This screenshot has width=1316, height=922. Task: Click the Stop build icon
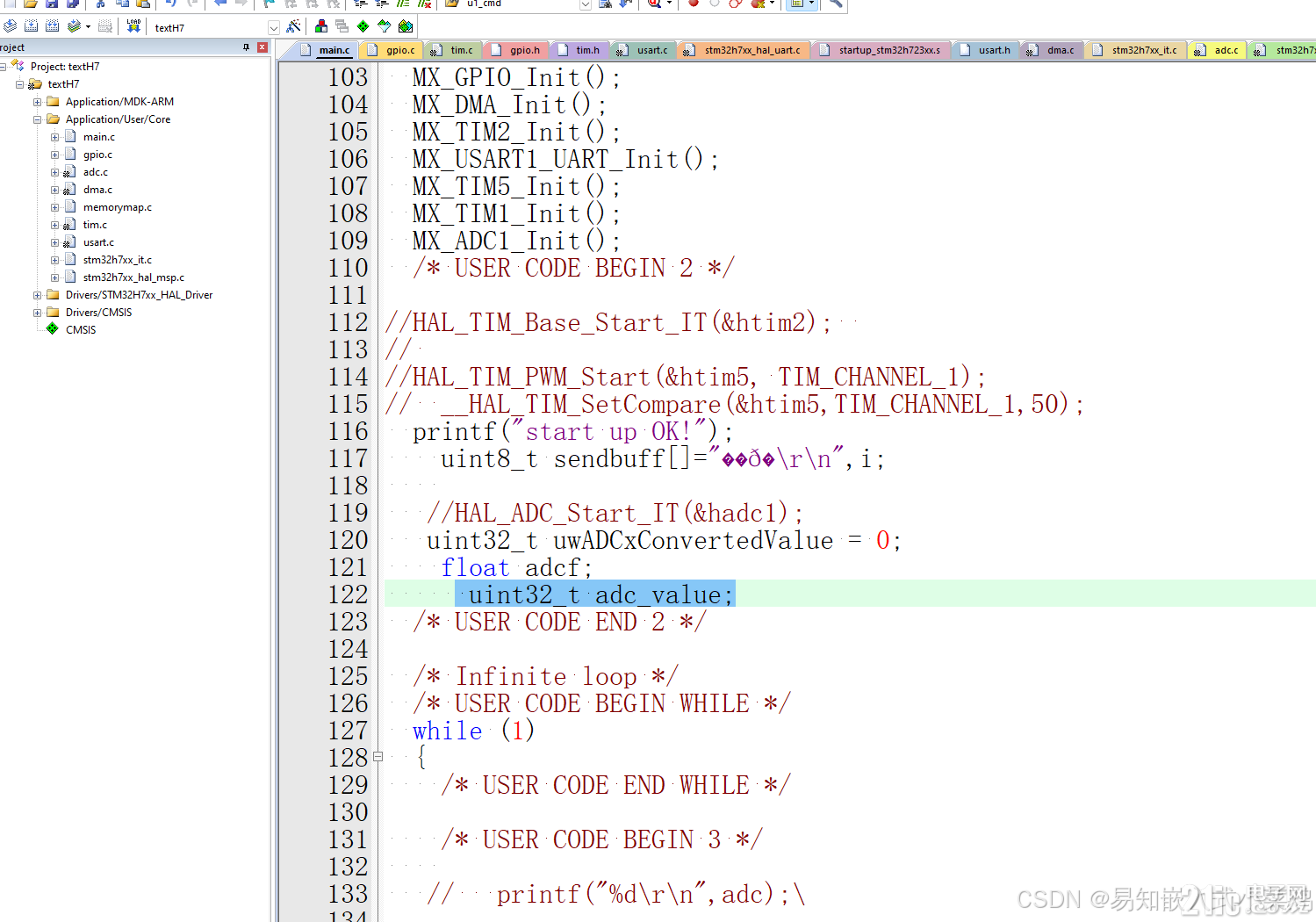tap(105, 26)
